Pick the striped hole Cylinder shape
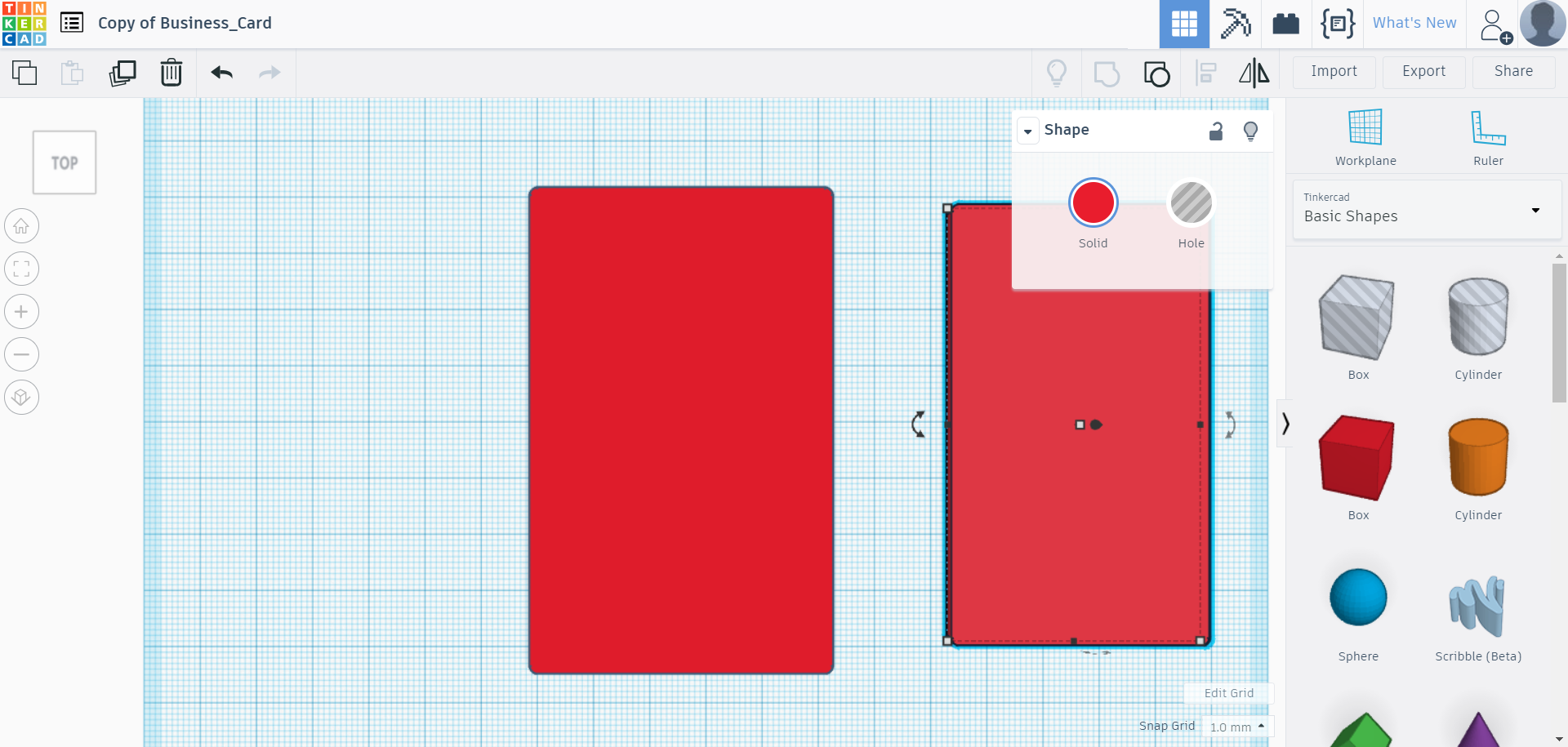Image resolution: width=1568 pixels, height=747 pixels. click(1478, 317)
